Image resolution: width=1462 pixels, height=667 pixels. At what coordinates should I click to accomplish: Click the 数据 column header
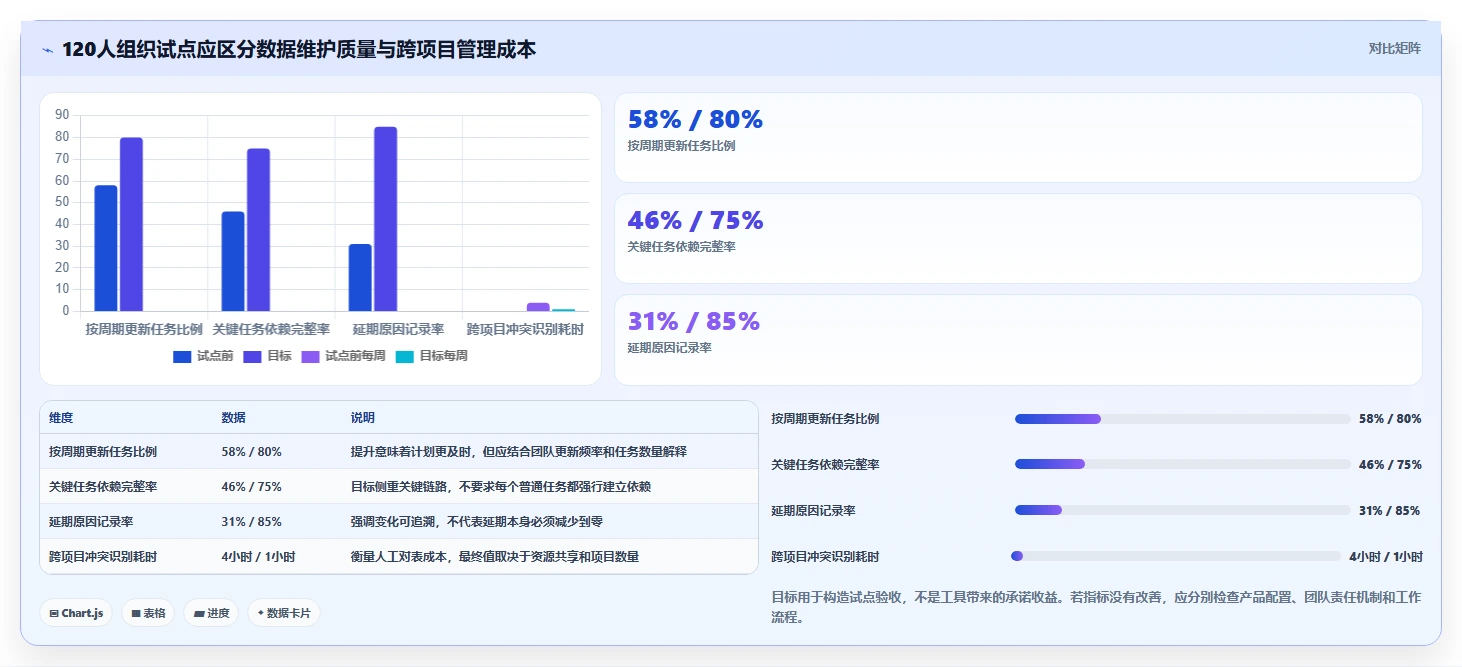233,418
